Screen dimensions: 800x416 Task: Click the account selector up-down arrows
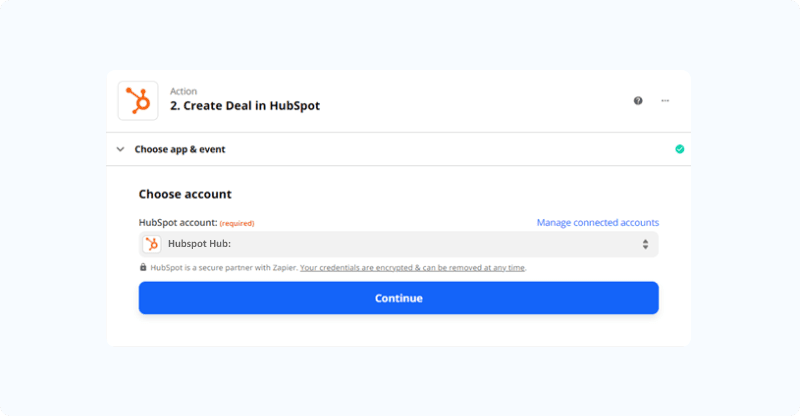point(645,244)
